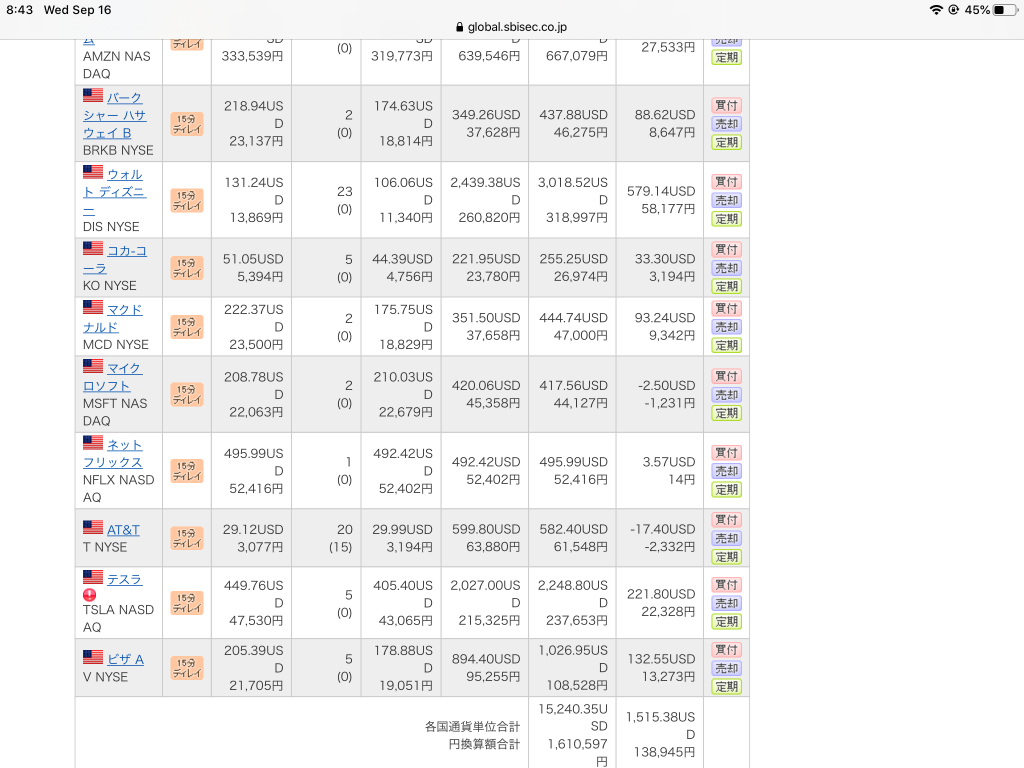Click 15分ディレイ badge in MCD row
Image resolution: width=1024 pixels, height=768 pixels.
(187, 327)
